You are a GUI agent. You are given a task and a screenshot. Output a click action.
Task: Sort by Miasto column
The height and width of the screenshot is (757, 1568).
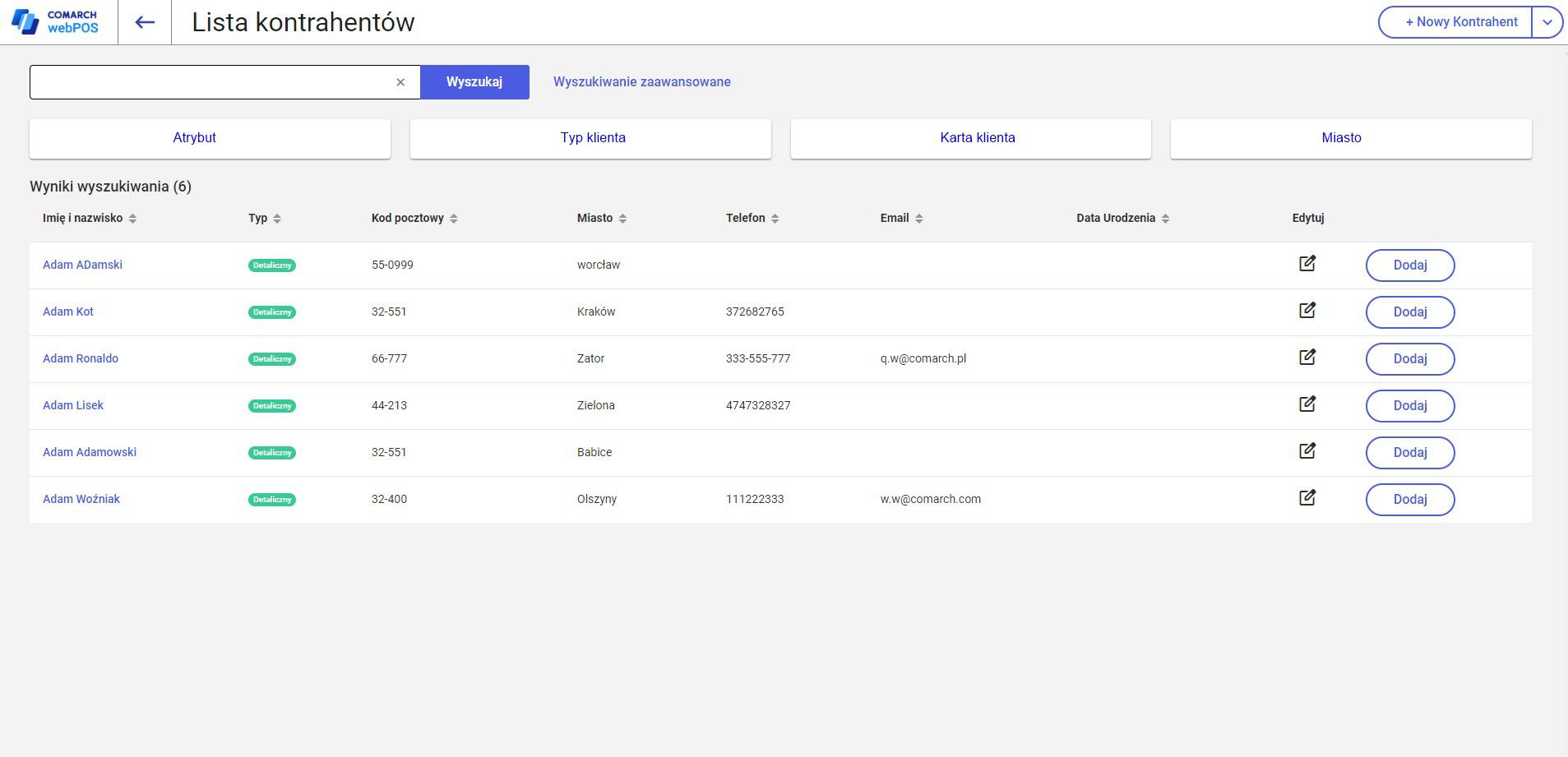622,219
